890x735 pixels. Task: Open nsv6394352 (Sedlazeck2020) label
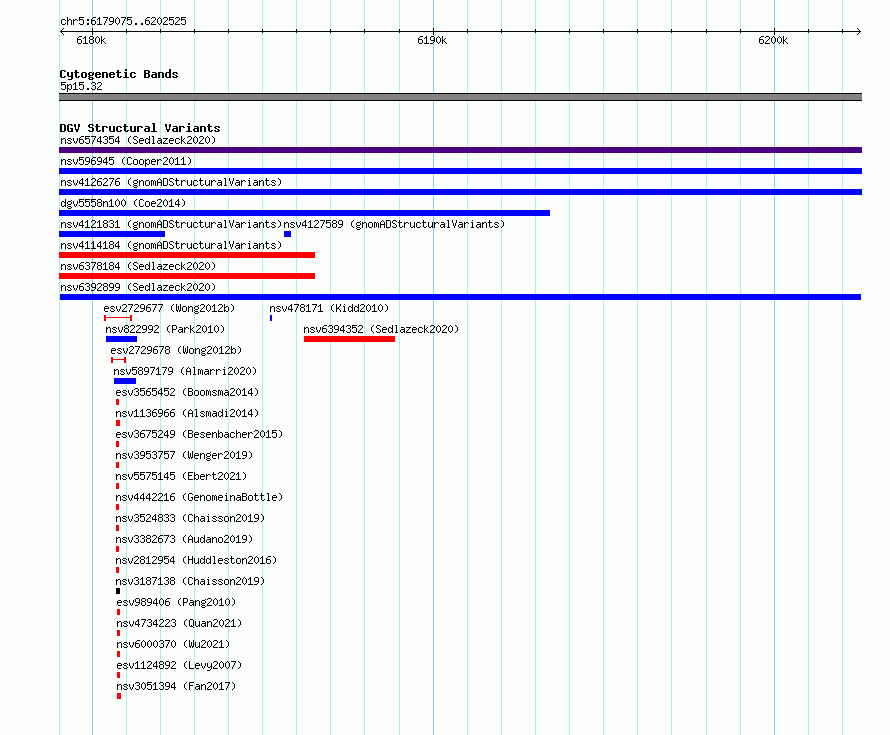pyautogui.click(x=381, y=329)
